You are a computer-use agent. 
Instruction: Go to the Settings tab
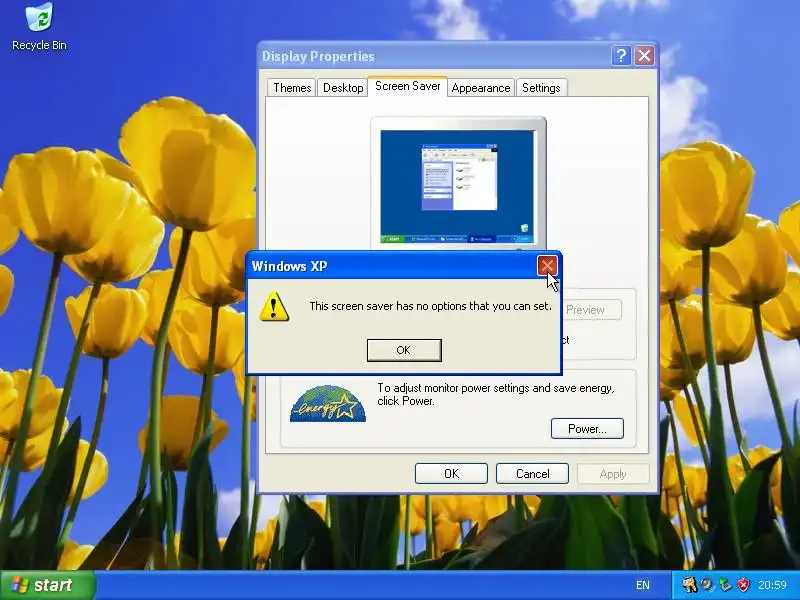[541, 88]
